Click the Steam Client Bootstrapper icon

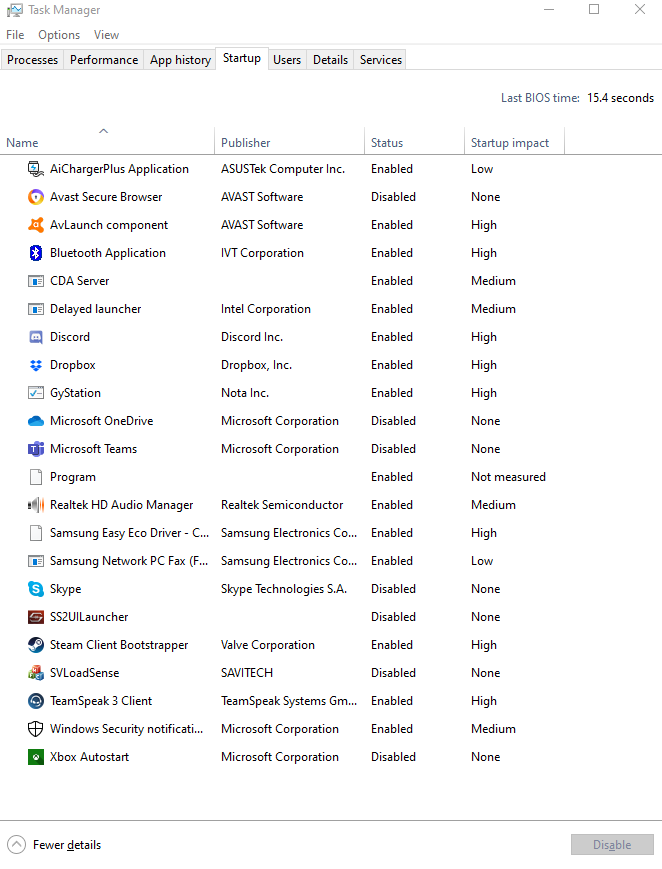[x=35, y=645]
